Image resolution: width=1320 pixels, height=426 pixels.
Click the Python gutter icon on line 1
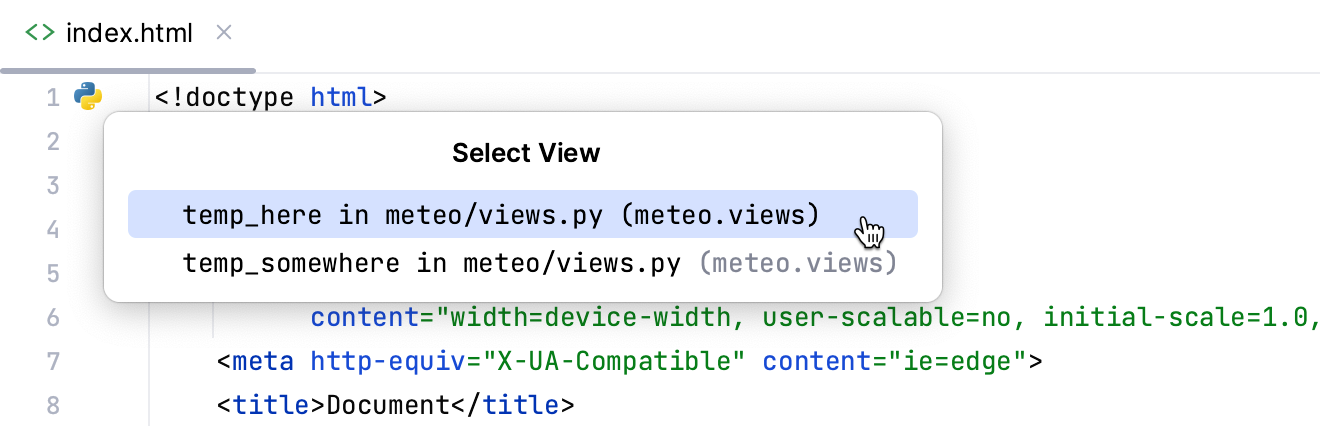[x=88, y=97]
